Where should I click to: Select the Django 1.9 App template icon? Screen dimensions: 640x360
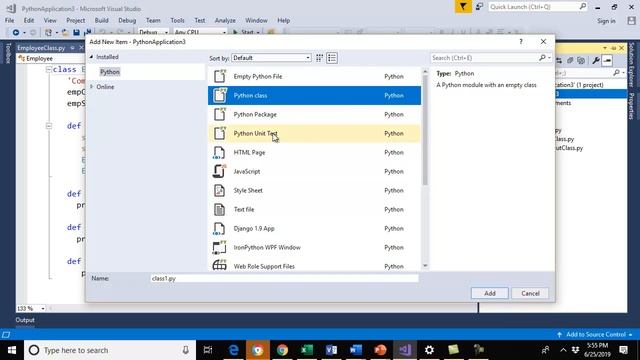[x=219, y=229]
